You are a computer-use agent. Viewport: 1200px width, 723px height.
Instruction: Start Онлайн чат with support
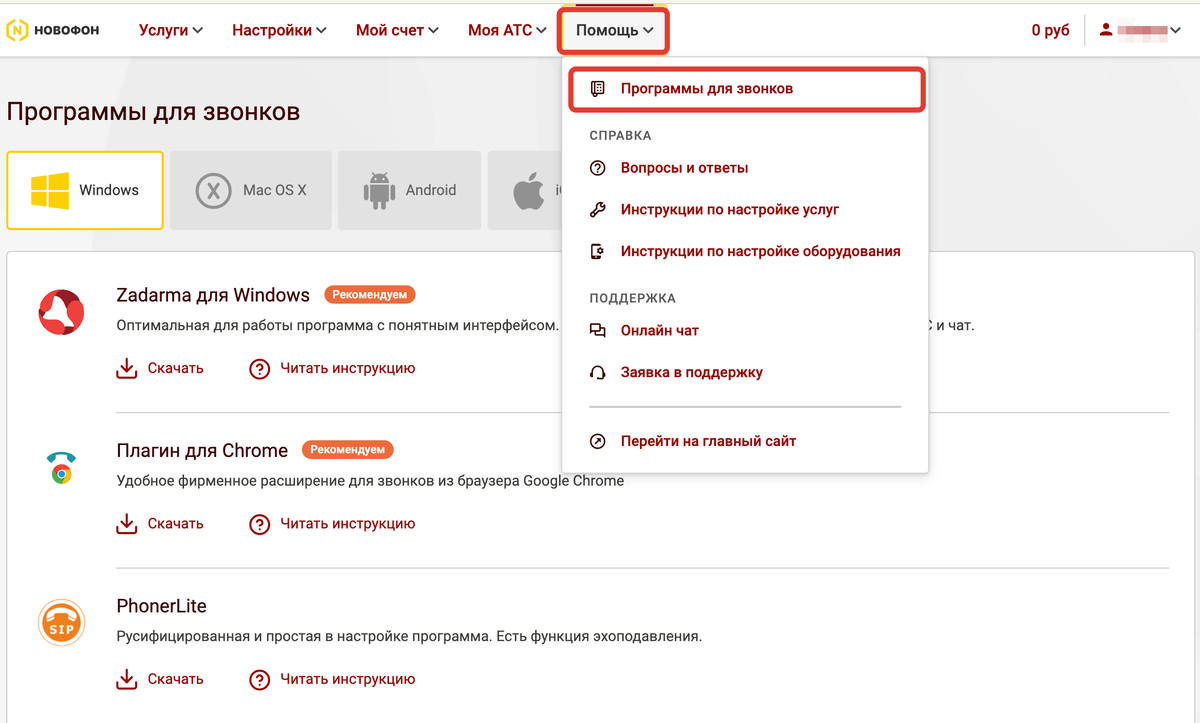point(659,330)
